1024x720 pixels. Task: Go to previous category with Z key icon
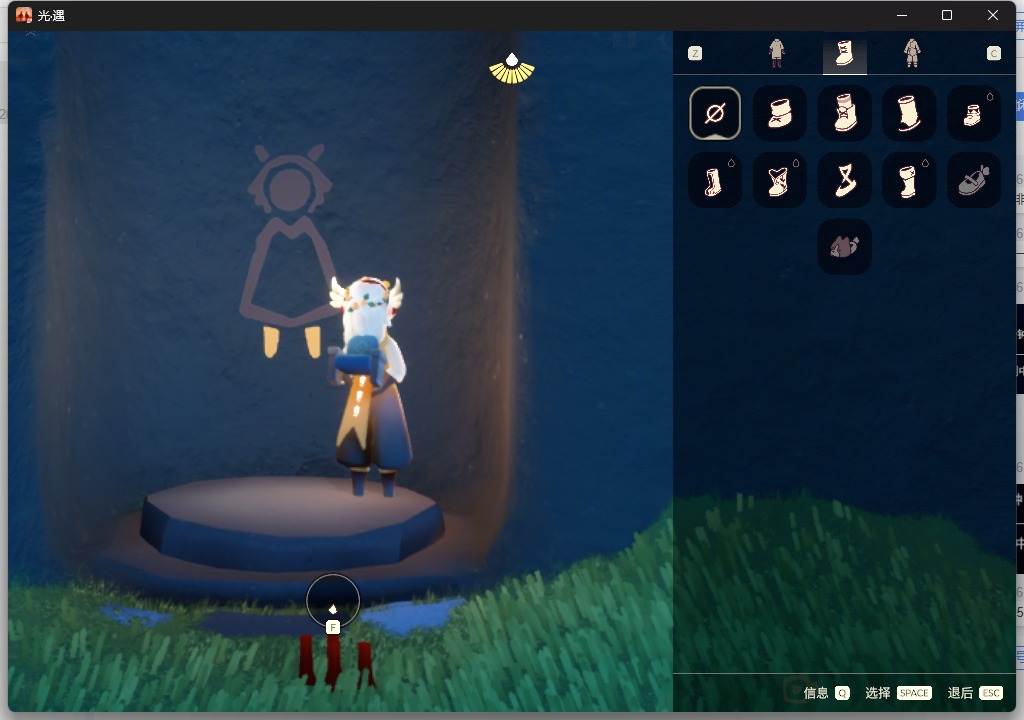695,54
